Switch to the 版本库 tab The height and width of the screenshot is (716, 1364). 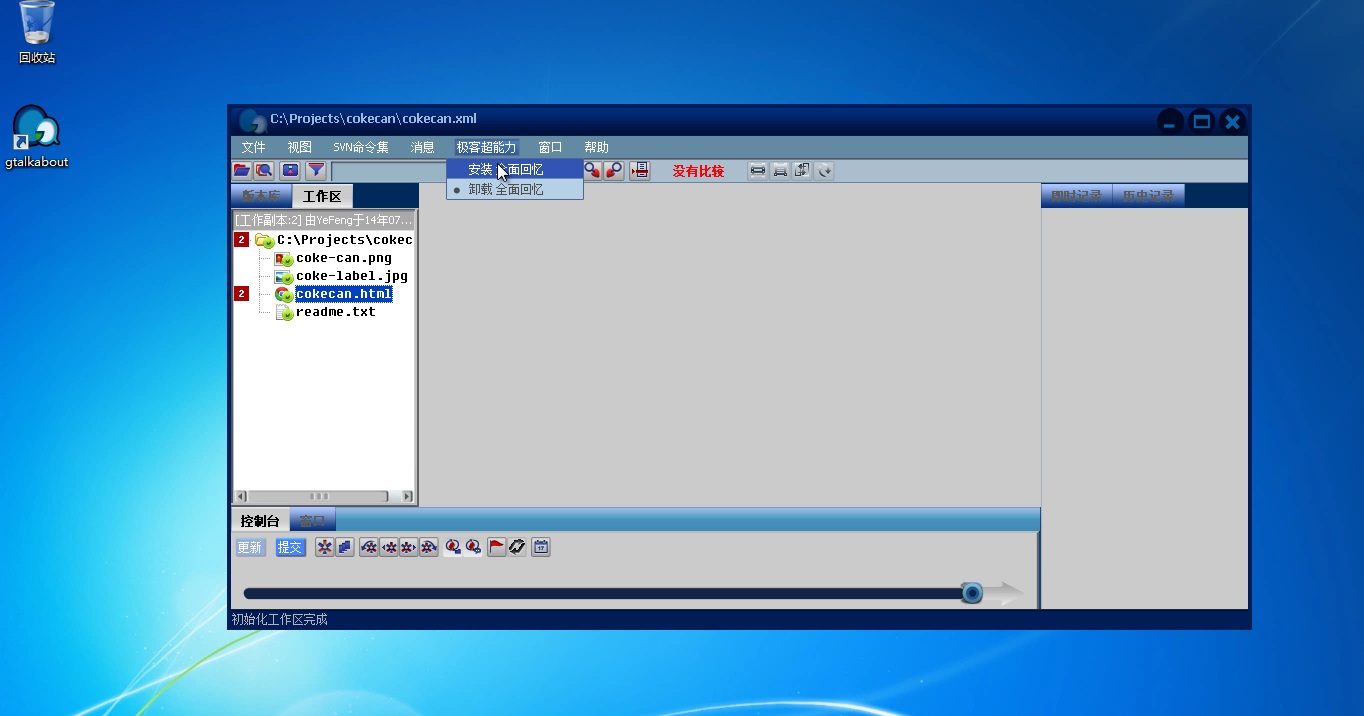pos(262,196)
